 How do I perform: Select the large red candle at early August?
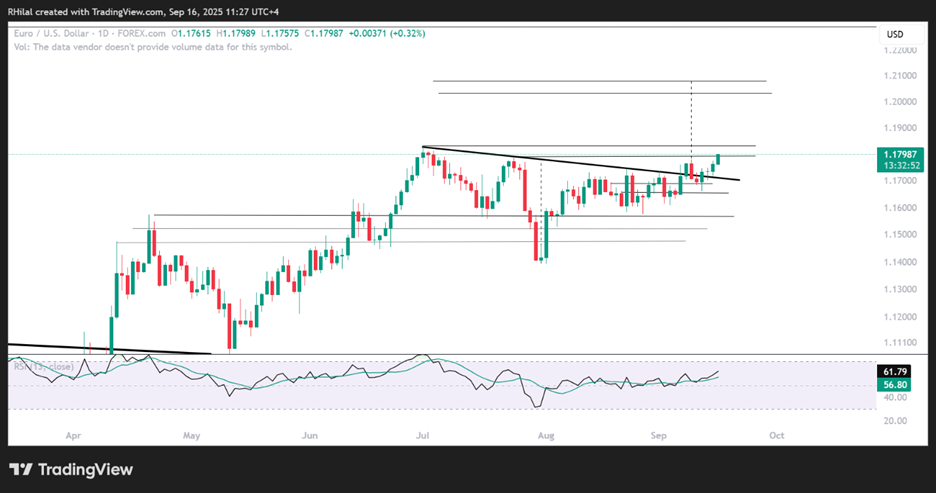536,240
